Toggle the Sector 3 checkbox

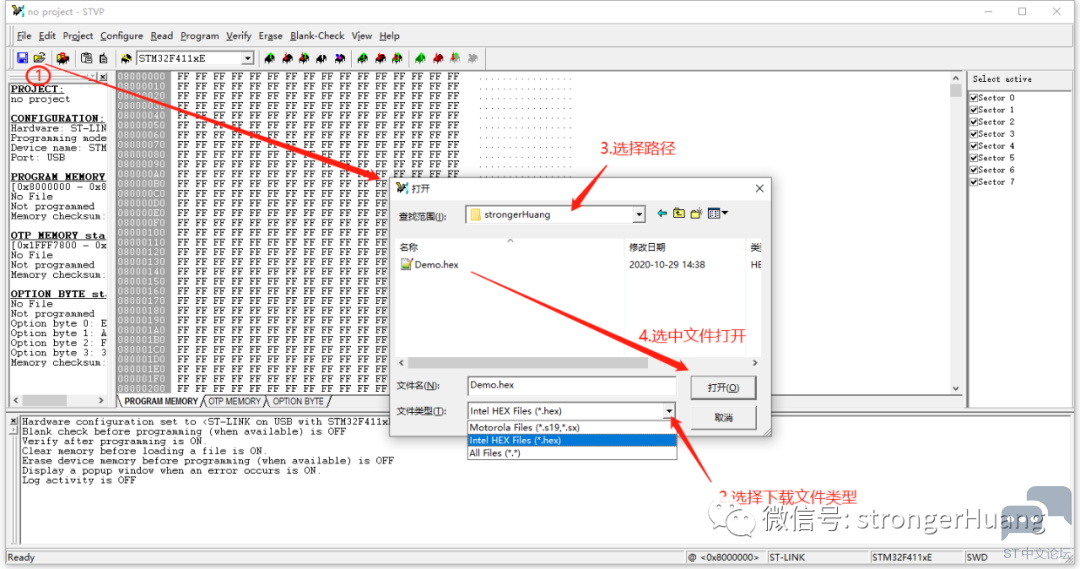pyautogui.click(x=974, y=134)
